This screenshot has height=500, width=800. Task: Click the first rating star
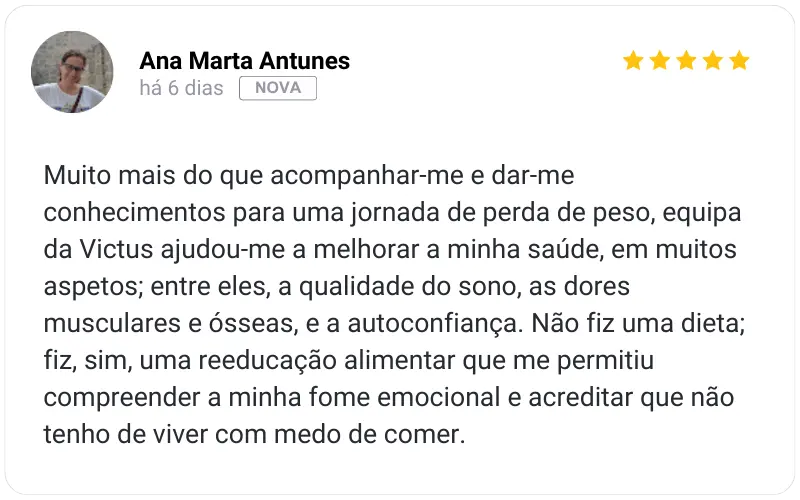[x=633, y=60]
